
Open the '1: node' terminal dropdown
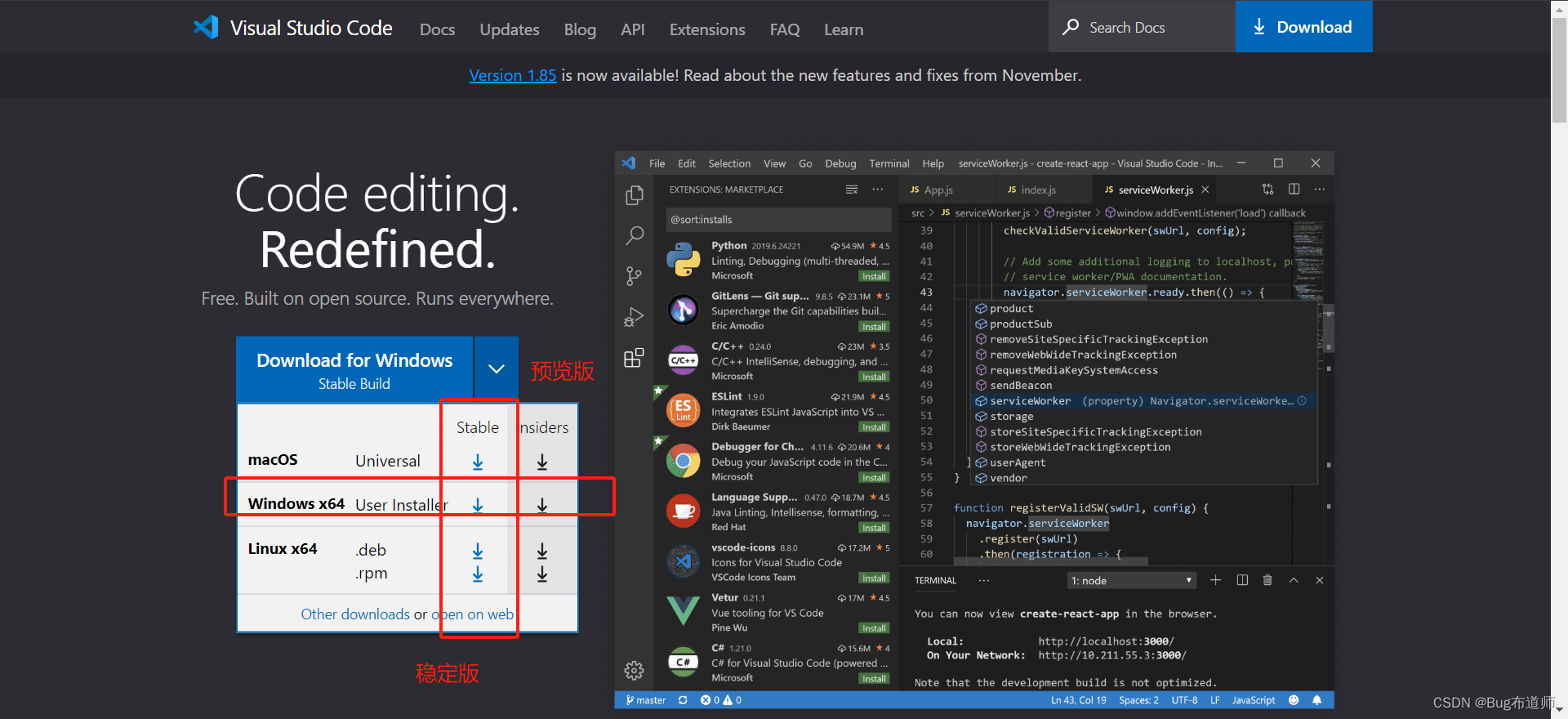(x=1131, y=580)
